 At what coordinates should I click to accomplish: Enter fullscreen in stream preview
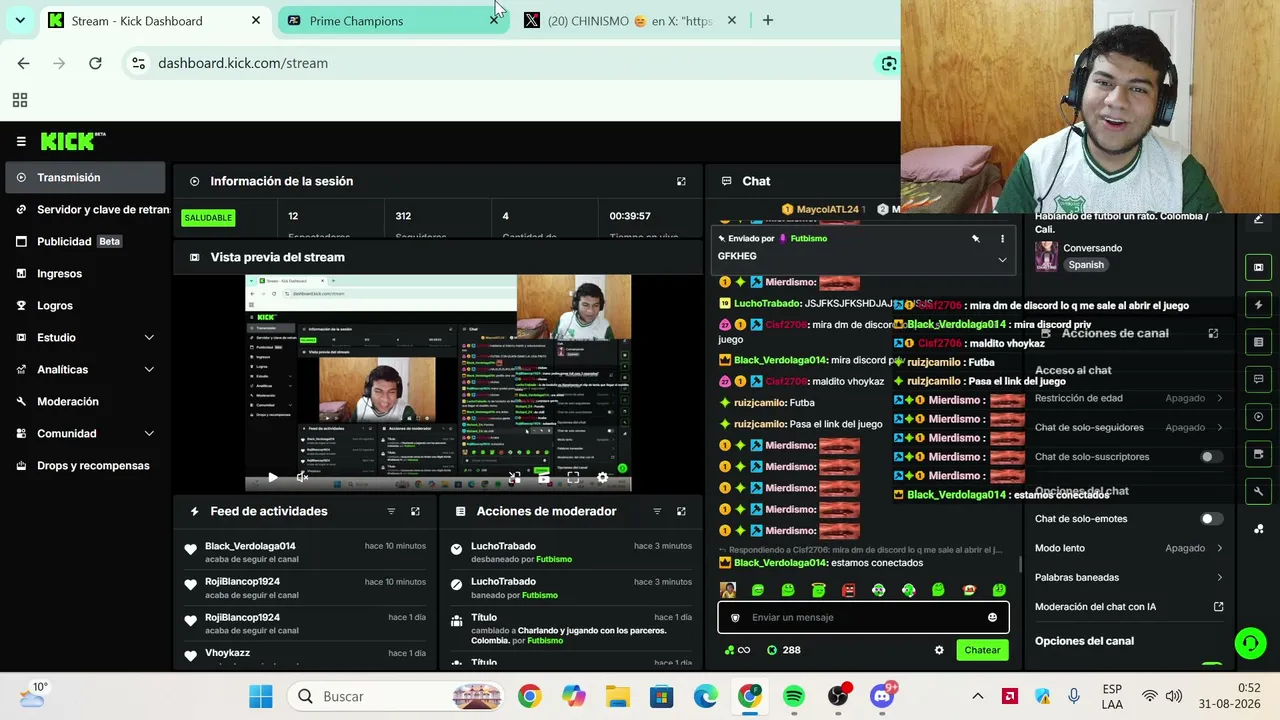click(573, 478)
